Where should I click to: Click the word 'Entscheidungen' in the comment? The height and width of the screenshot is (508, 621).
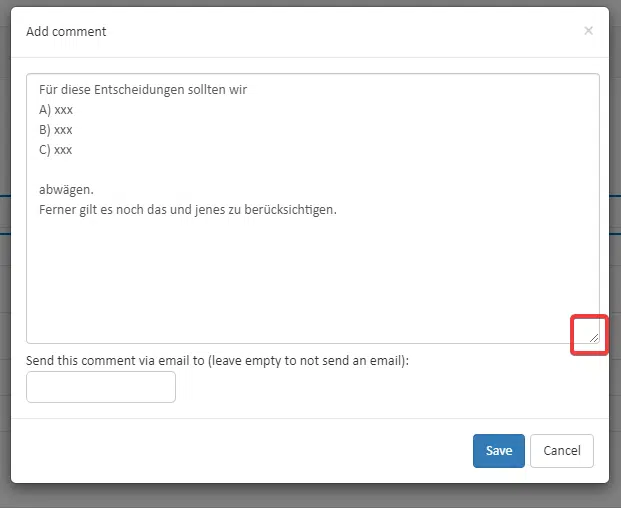coord(139,90)
